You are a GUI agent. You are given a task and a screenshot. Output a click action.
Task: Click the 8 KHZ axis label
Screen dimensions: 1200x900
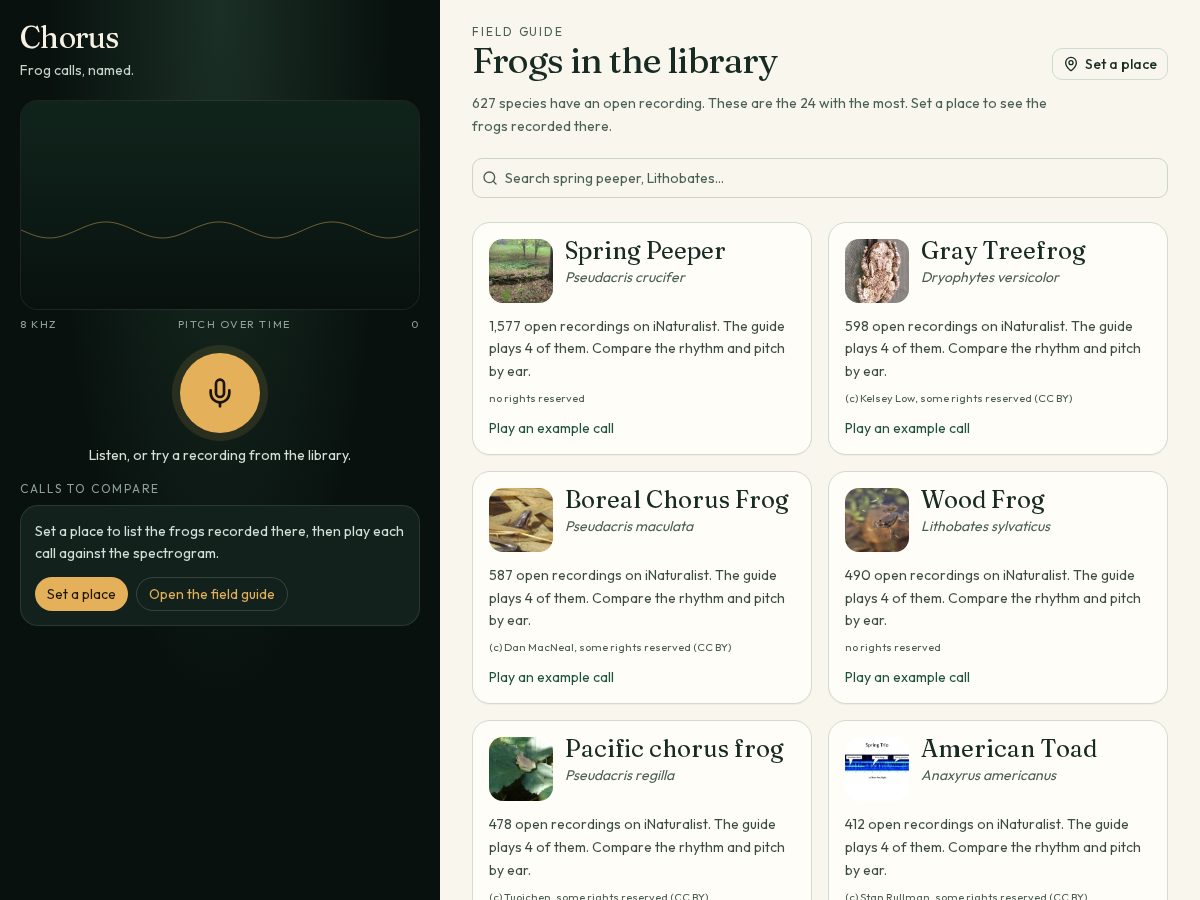[x=38, y=325]
